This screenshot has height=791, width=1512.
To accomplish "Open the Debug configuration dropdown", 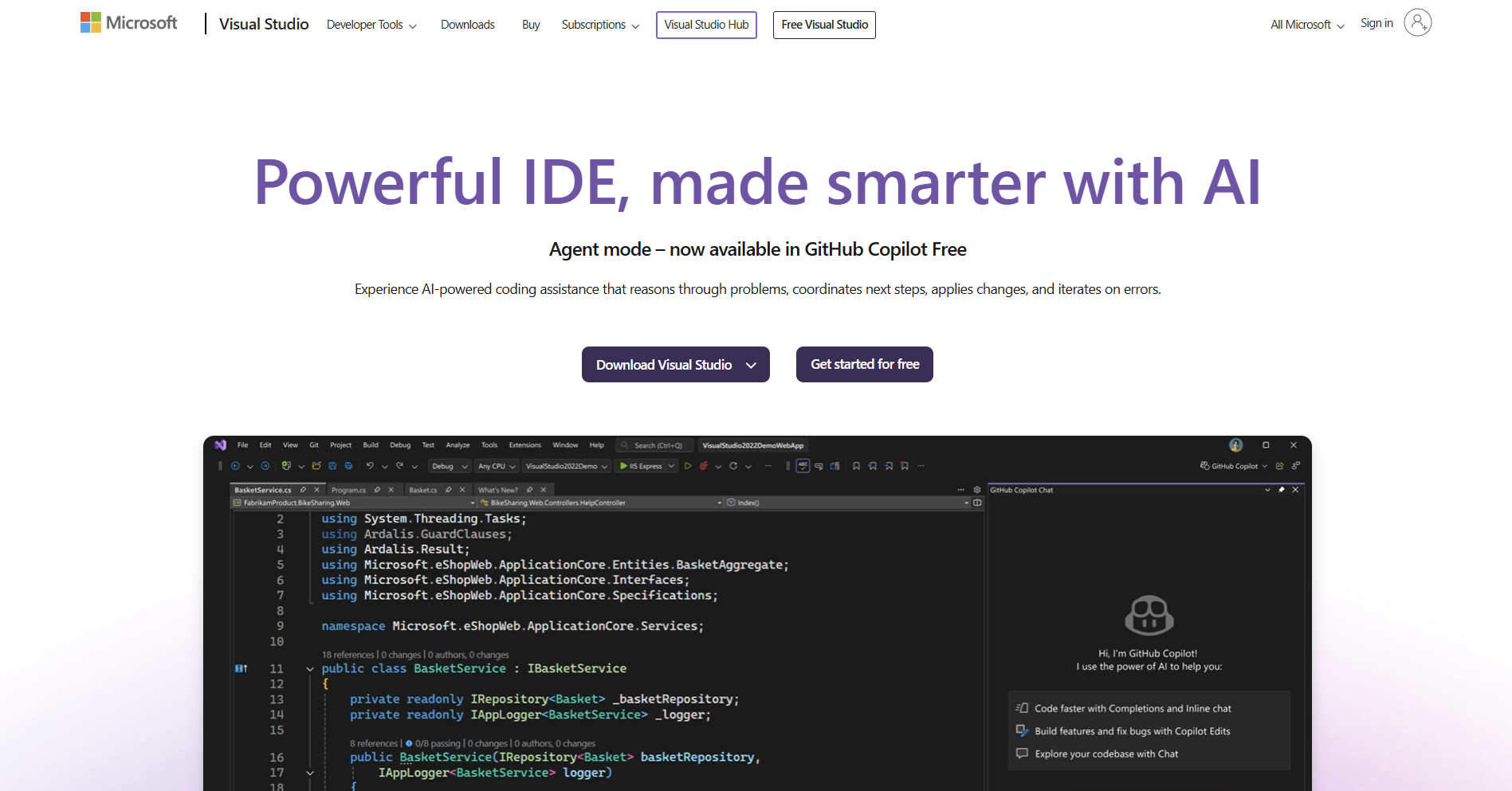I will coord(450,466).
